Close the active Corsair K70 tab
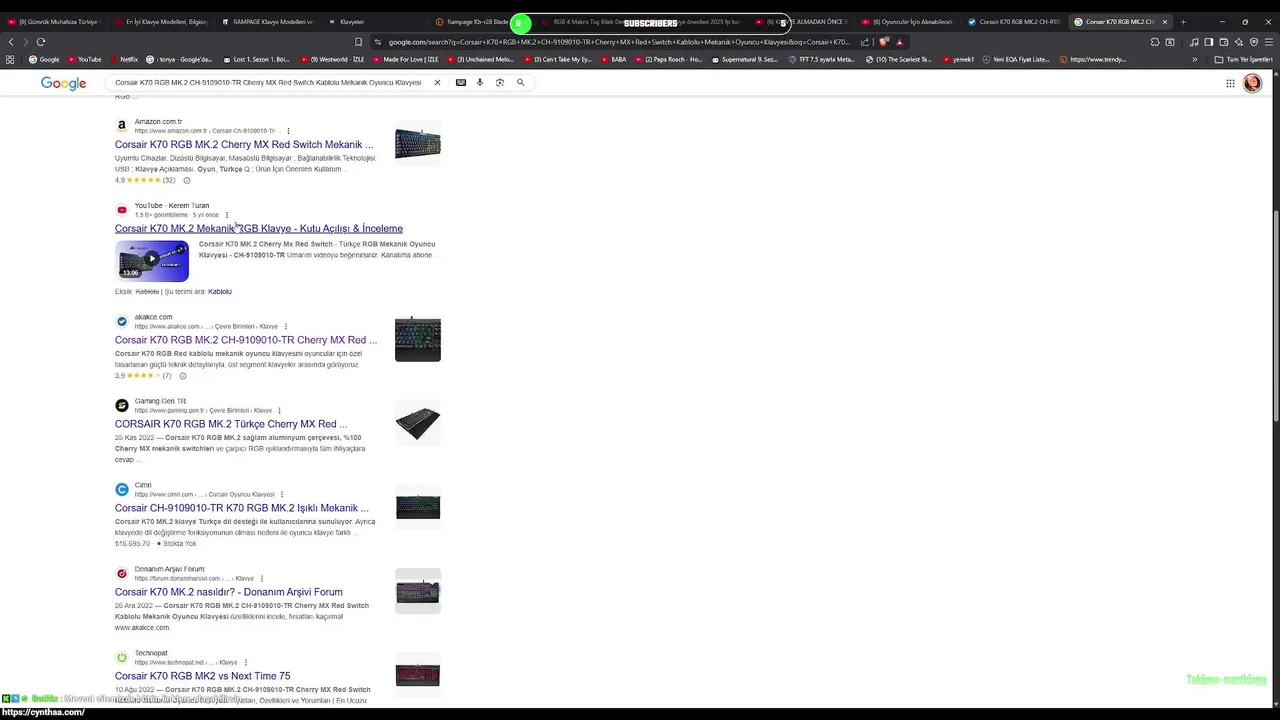 point(1164,22)
